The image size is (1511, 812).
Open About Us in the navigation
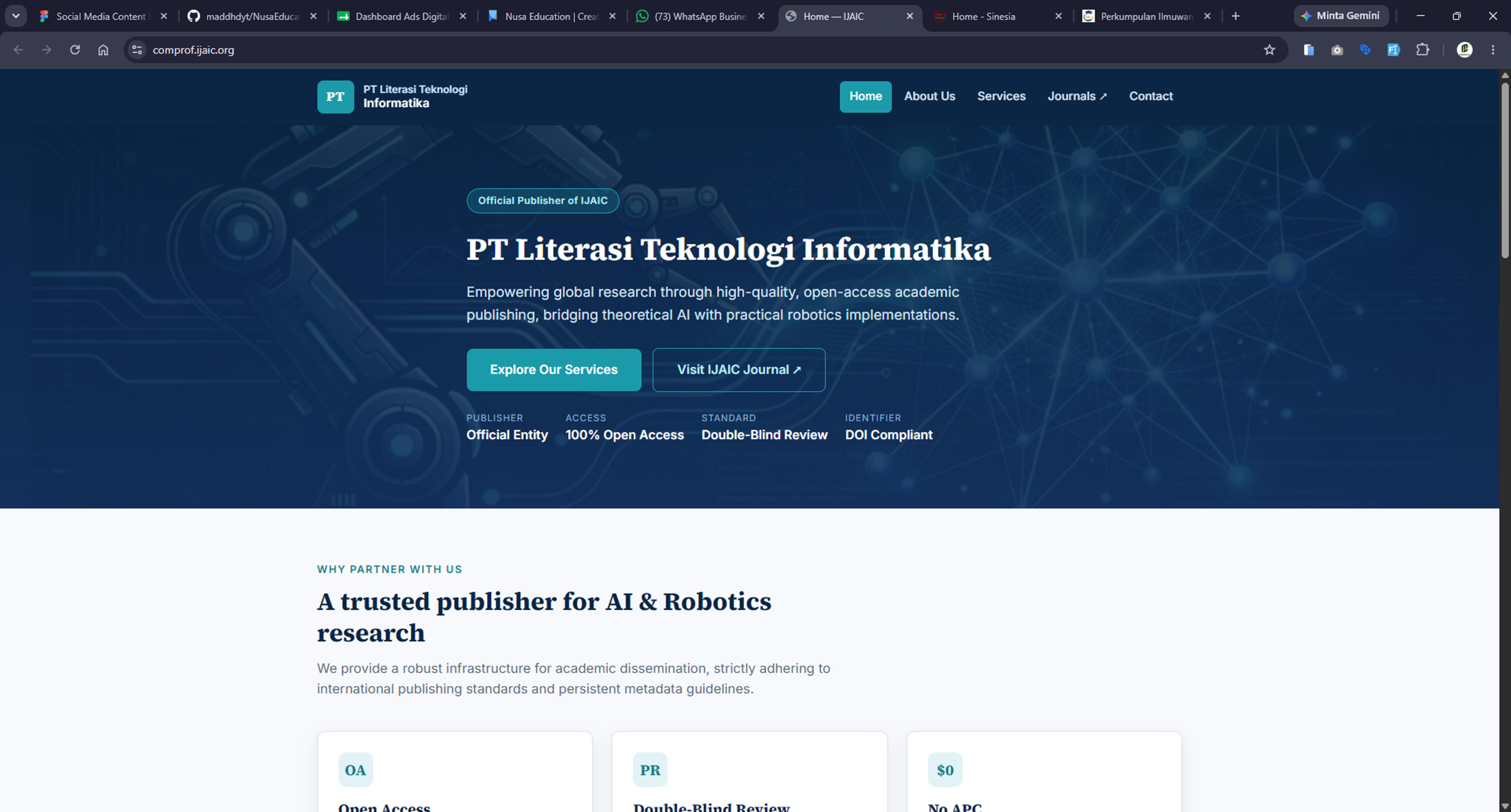click(929, 96)
